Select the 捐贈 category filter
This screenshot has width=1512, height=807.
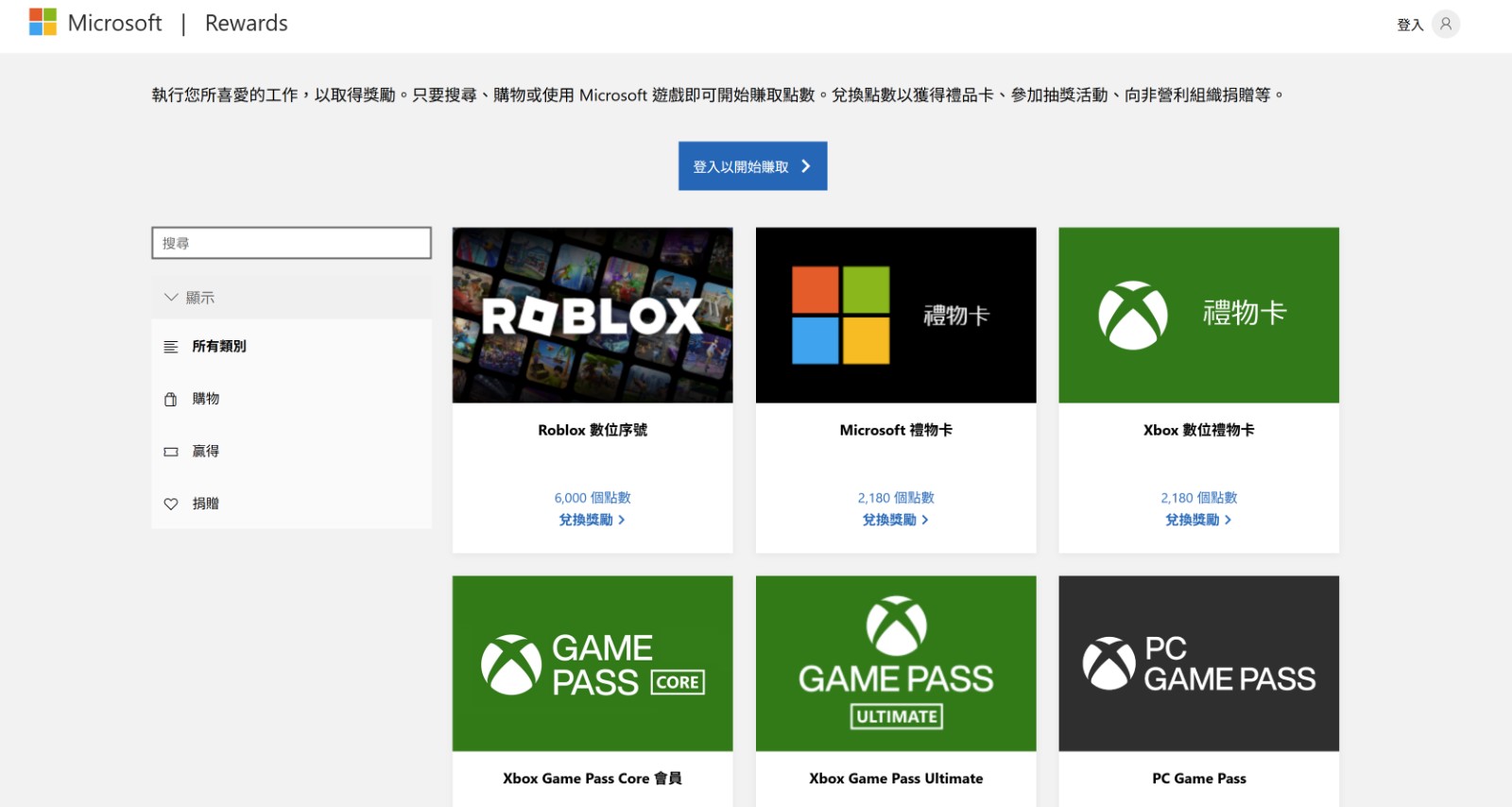(x=291, y=504)
